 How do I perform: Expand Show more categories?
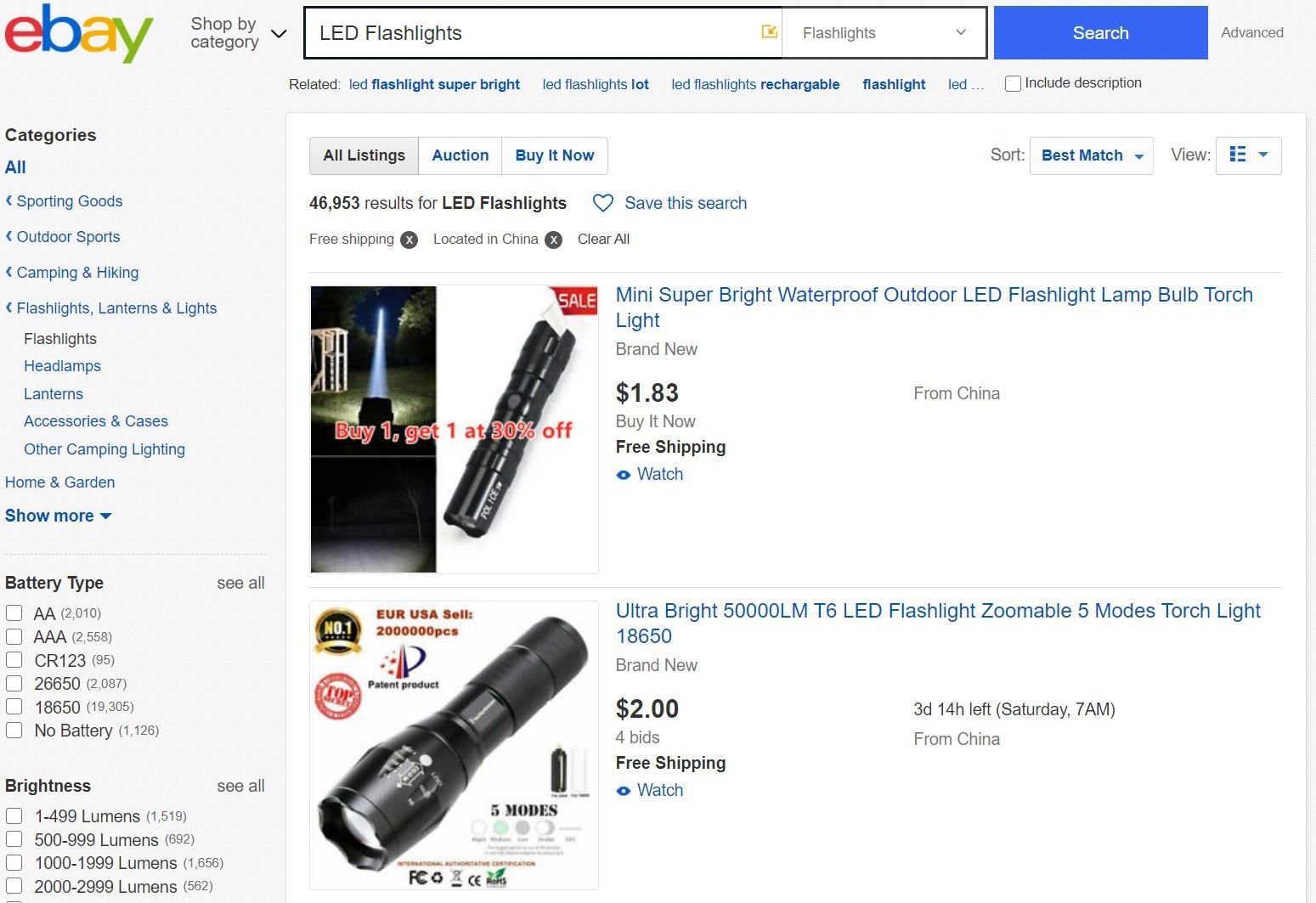pyautogui.click(x=58, y=516)
